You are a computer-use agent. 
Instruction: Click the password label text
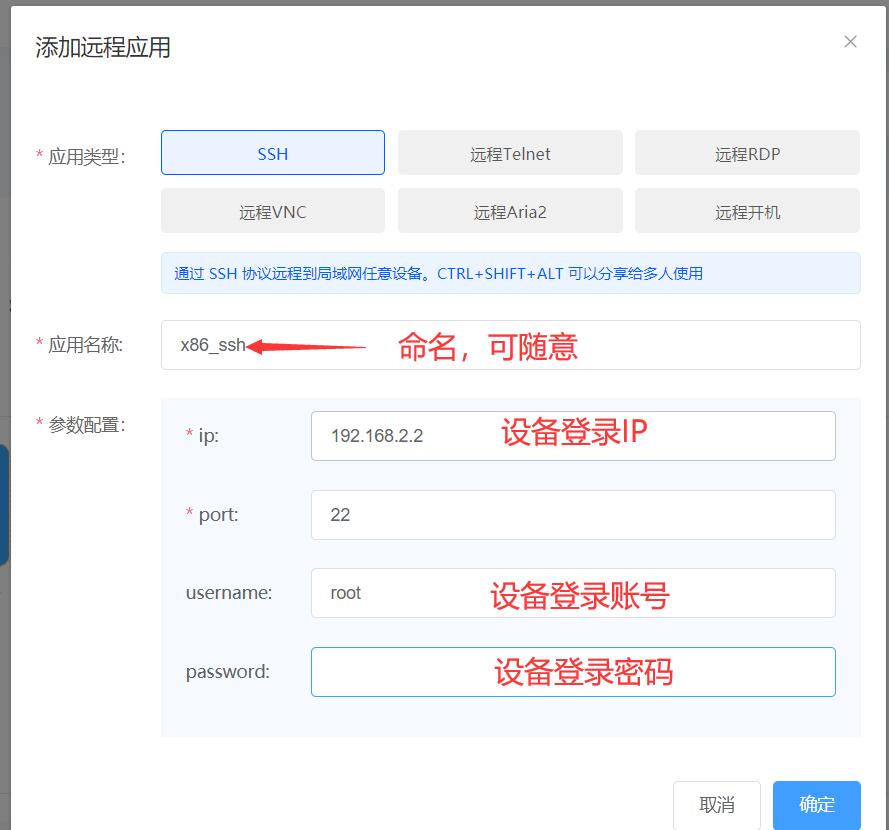click(228, 672)
